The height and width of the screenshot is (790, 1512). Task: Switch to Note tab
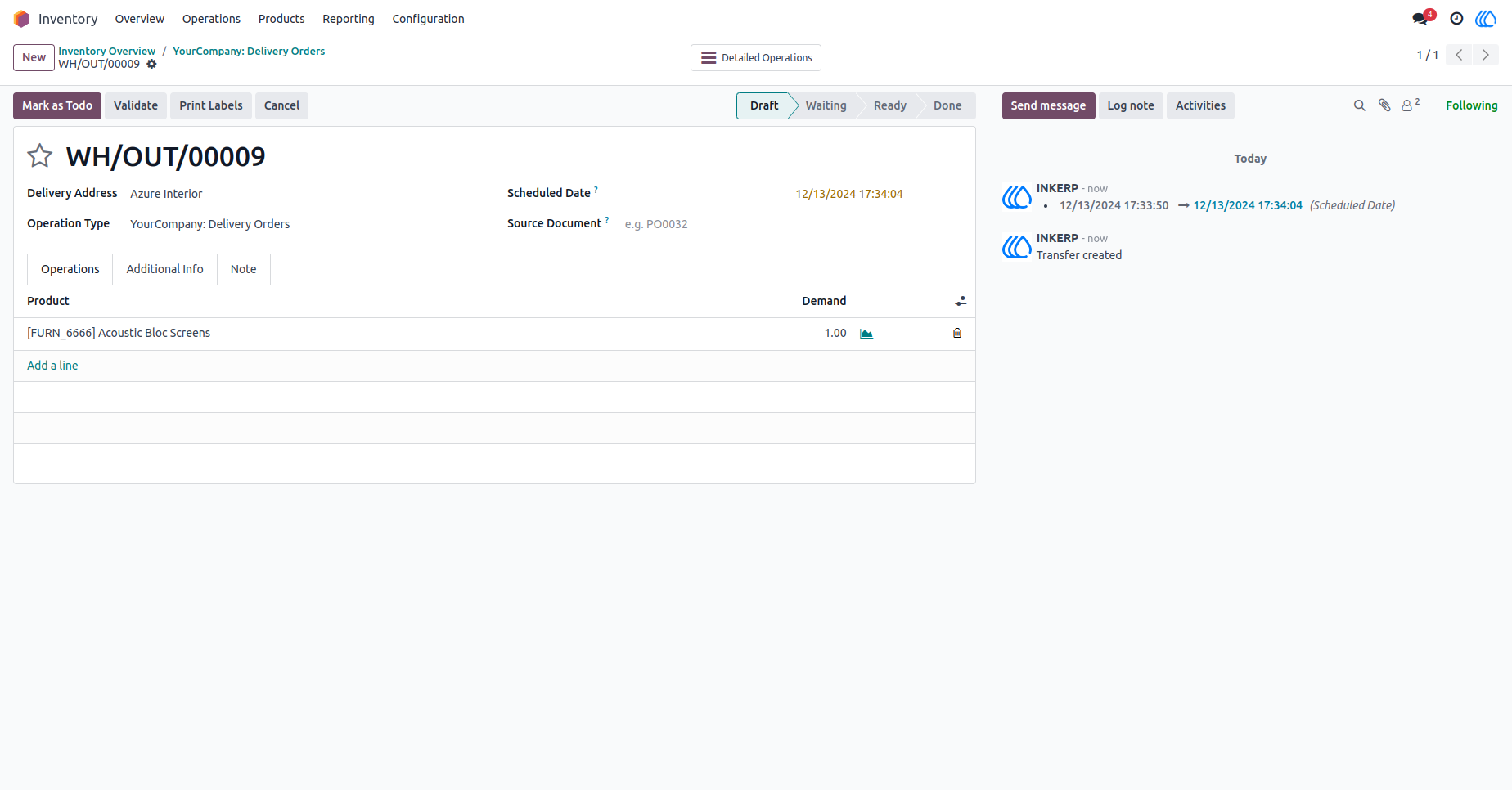[243, 269]
